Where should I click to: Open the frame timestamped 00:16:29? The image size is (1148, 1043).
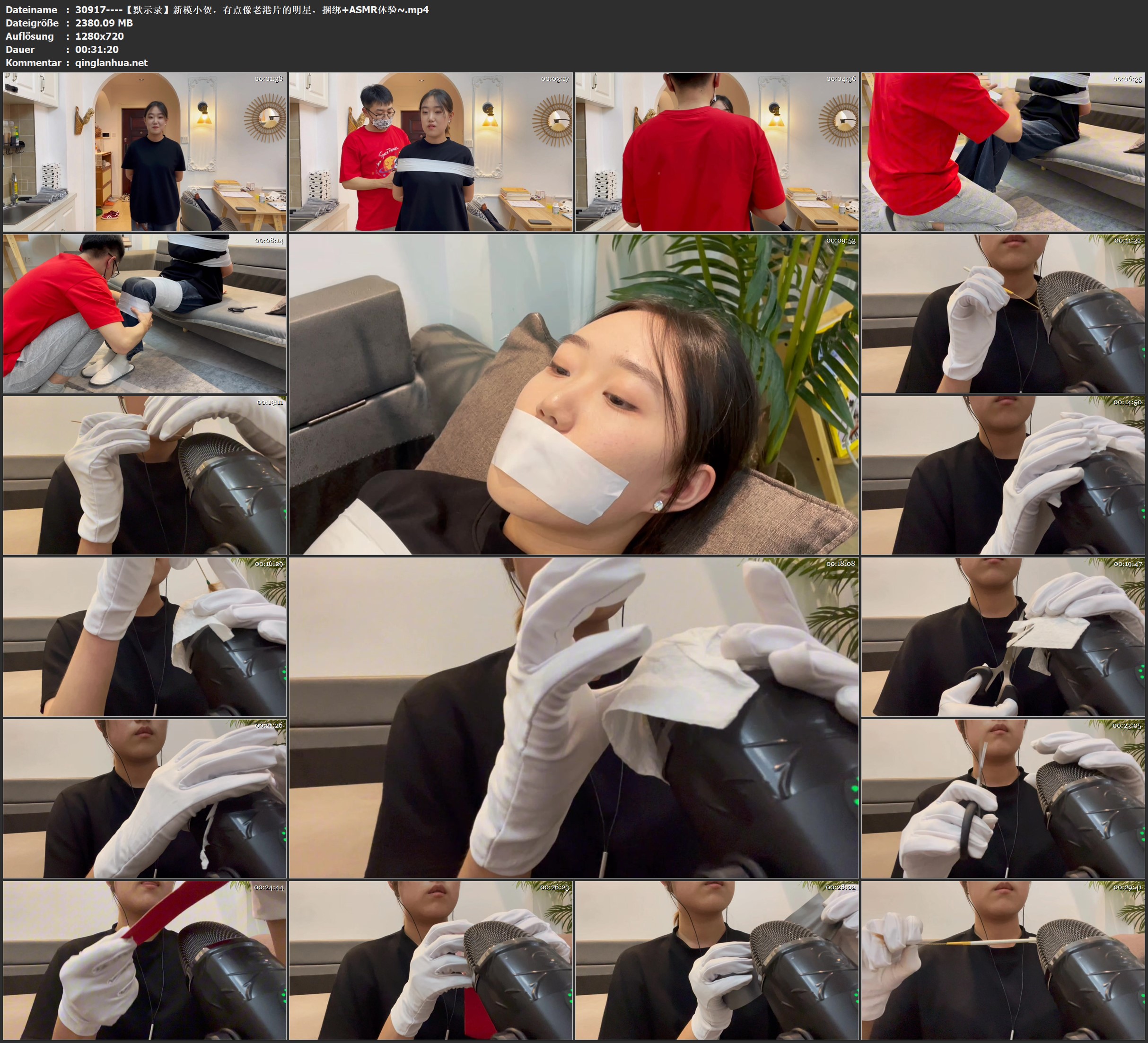pyautogui.click(x=145, y=636)
